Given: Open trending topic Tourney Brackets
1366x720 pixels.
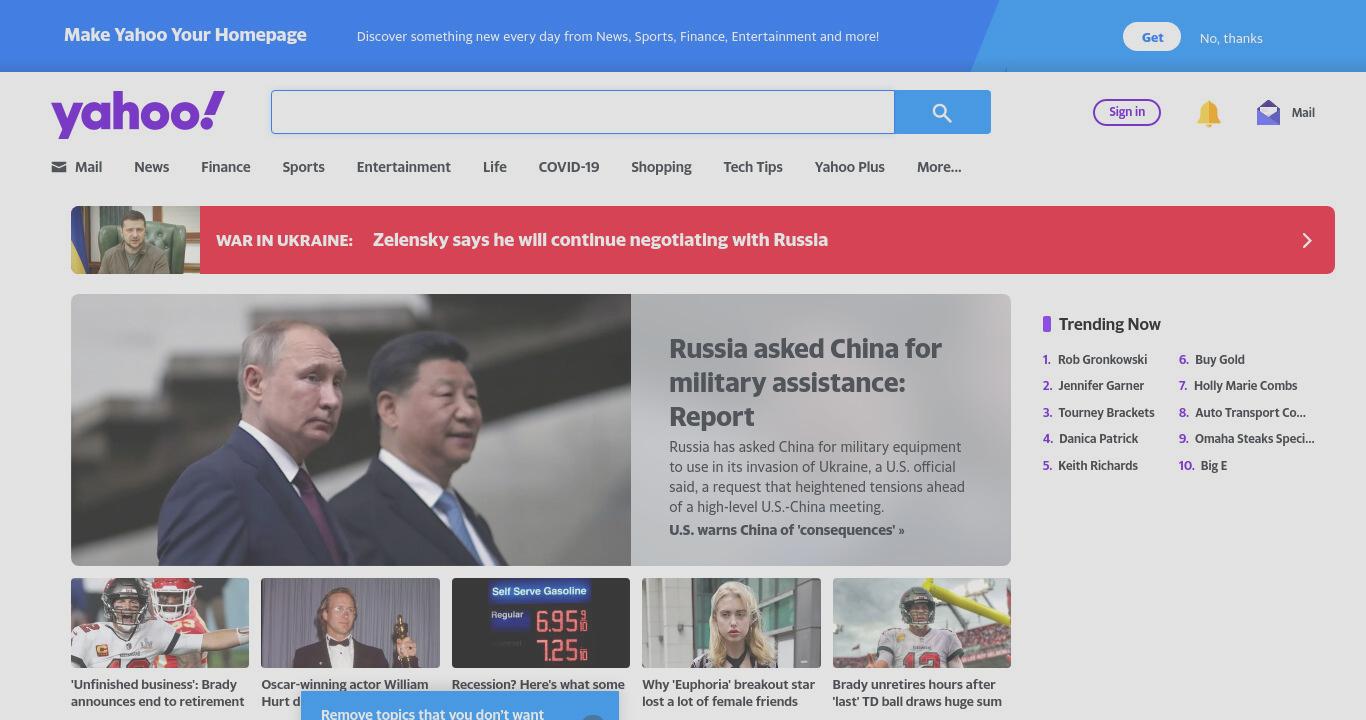Looking at the screenshot, I should point(1106,412).
